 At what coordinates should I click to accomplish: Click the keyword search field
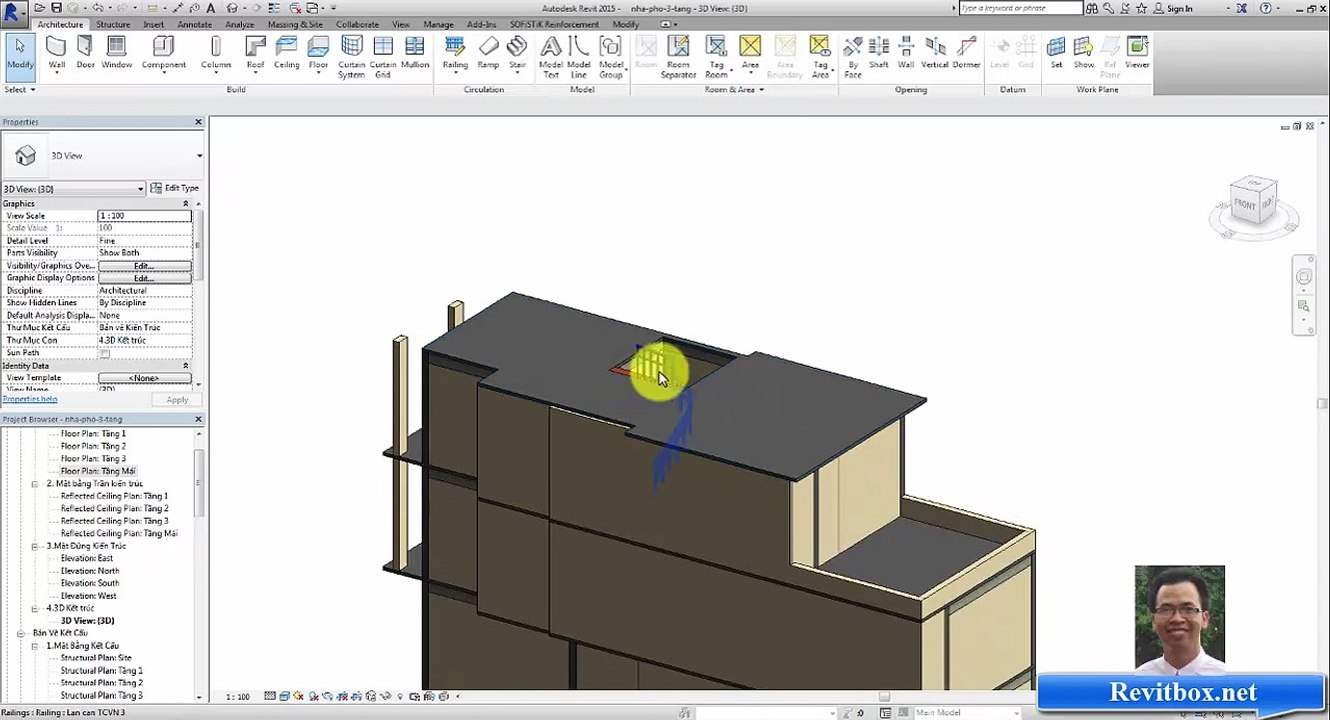[1020, 8]
